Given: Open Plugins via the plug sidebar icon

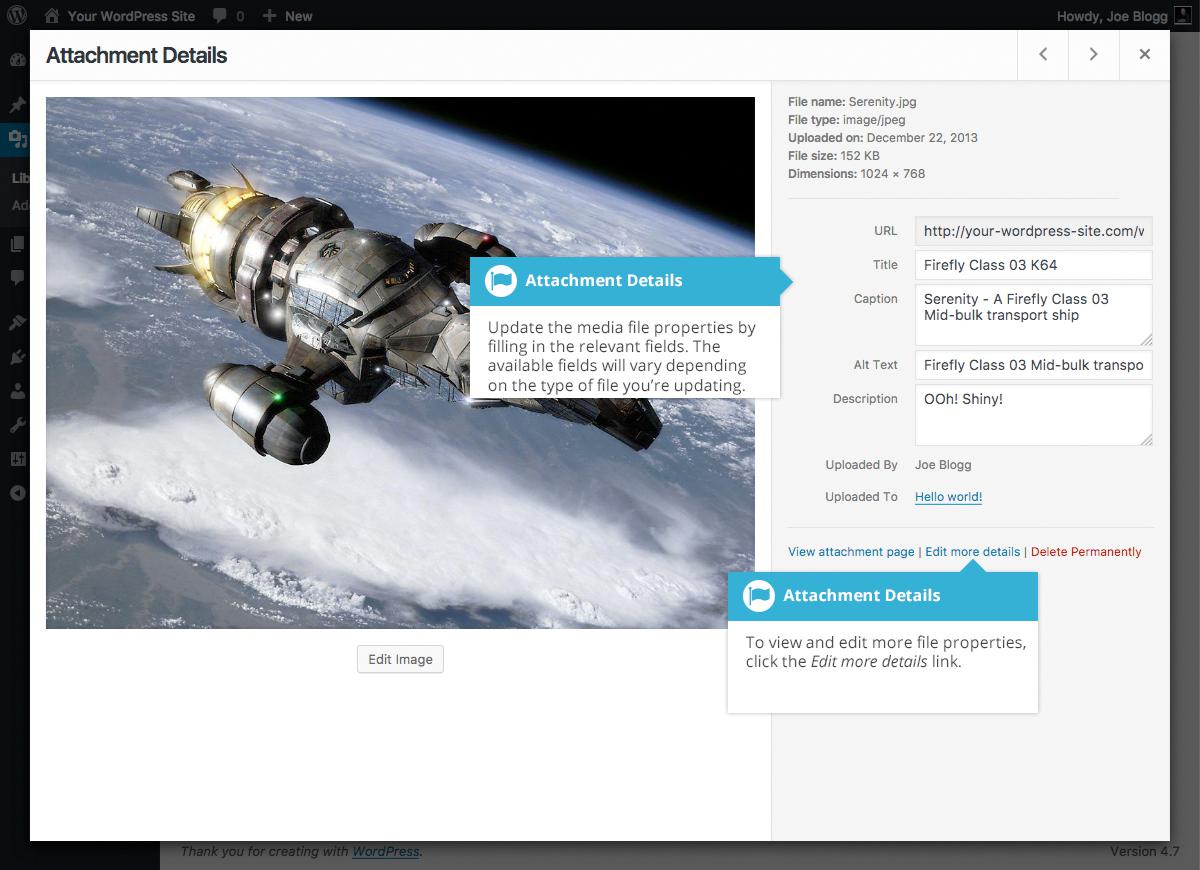Looking at the screenshot, I should (16, 356).
